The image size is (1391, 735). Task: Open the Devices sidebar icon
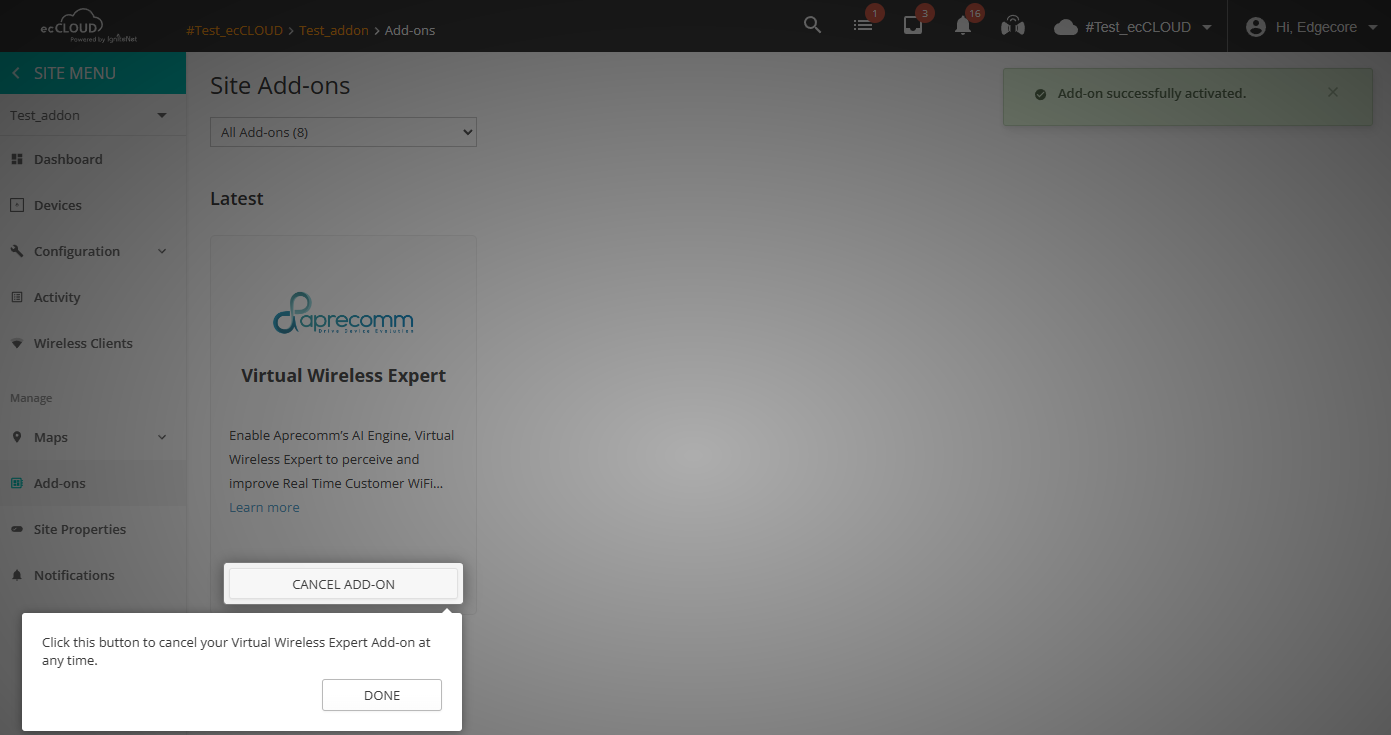coord(17,204)
